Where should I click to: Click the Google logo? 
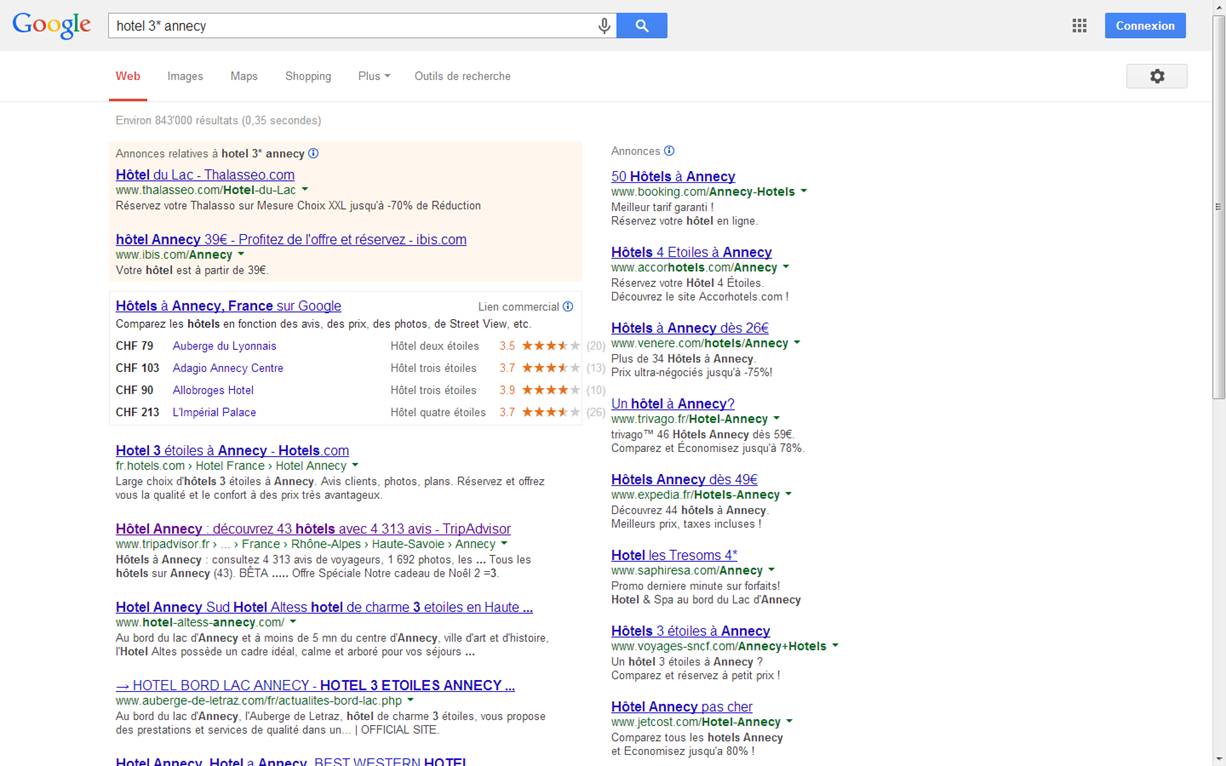click(51, 26)
